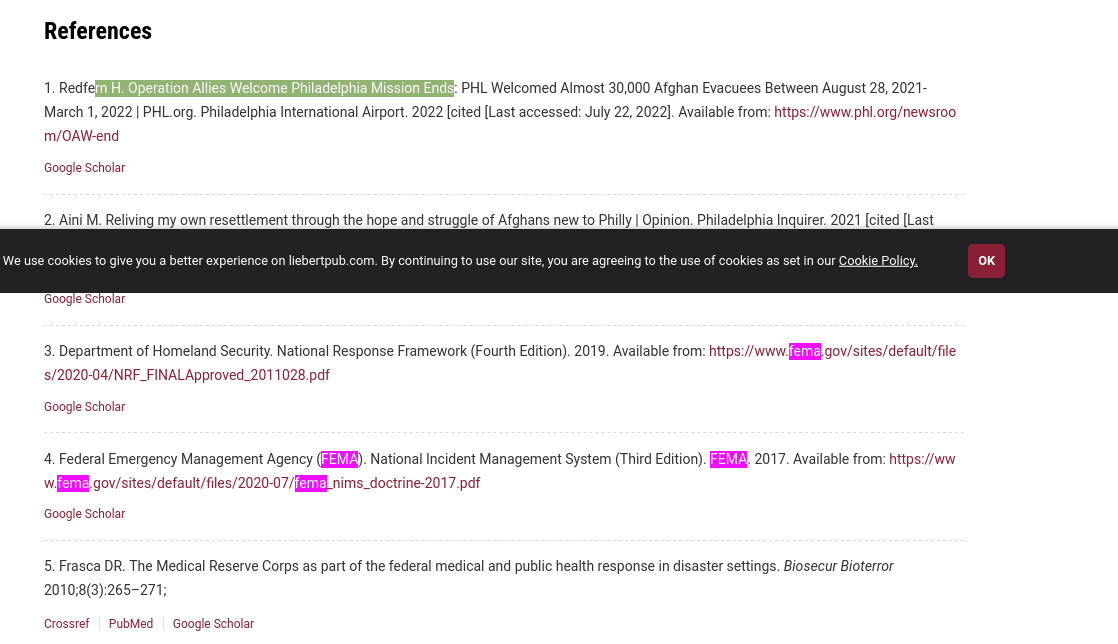Click green-highlighted text 'Operation Allies Welcome Philadelphia Mission Ends'

pos(290,88)
